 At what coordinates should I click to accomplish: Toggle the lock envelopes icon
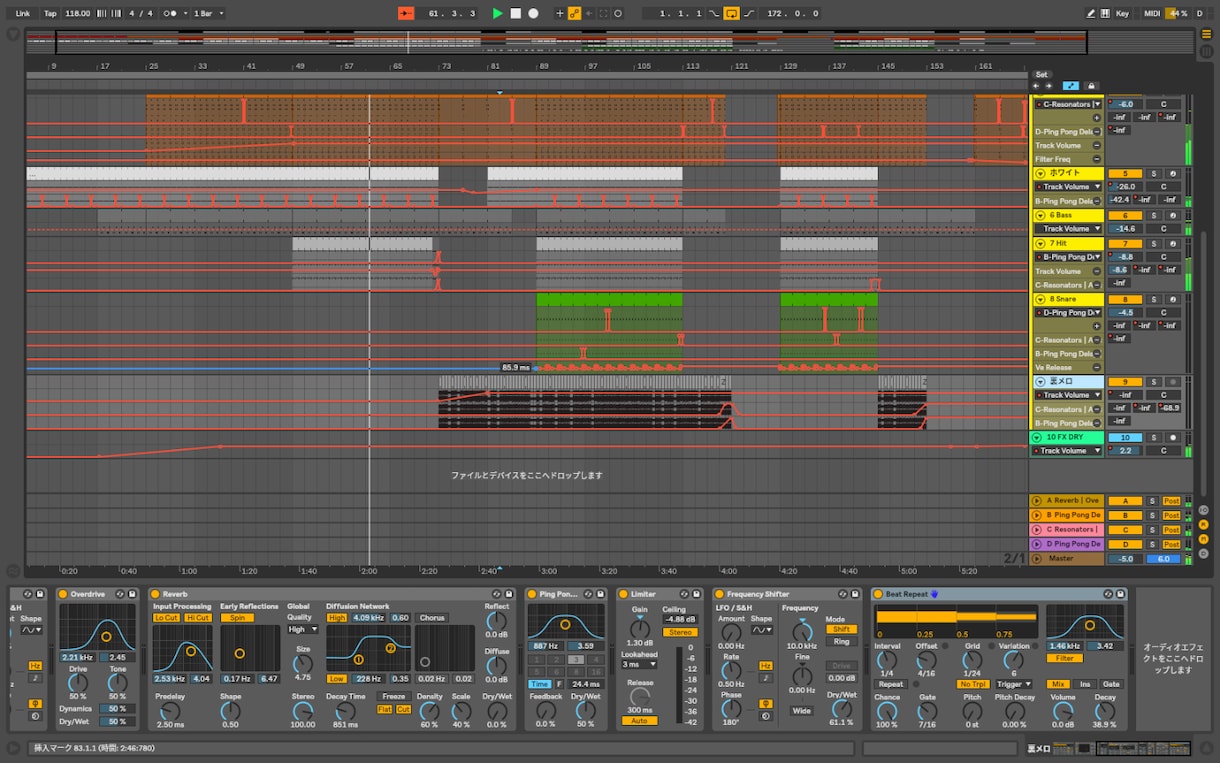(x=1091, y=86)
